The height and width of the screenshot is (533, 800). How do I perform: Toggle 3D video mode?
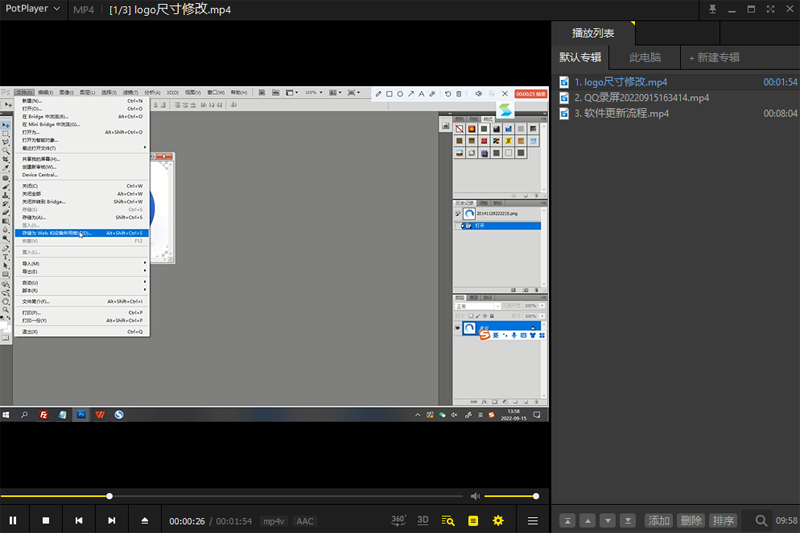pyautogui.click(x=423, y=520)
